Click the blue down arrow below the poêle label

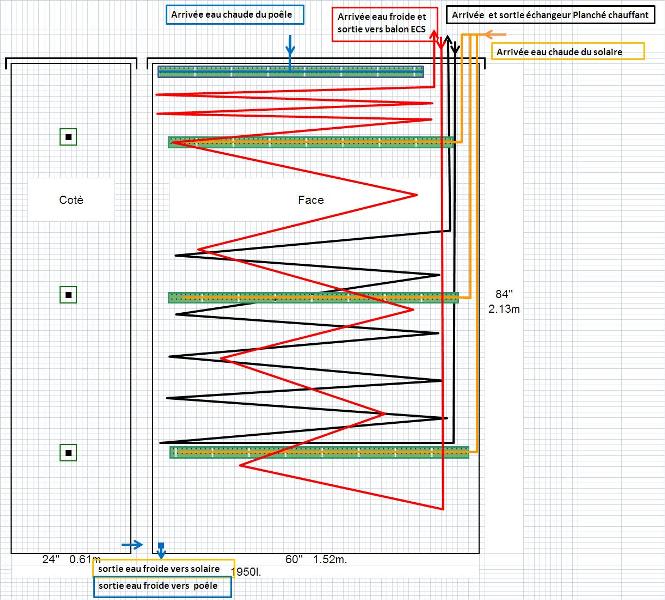[290, 45]
